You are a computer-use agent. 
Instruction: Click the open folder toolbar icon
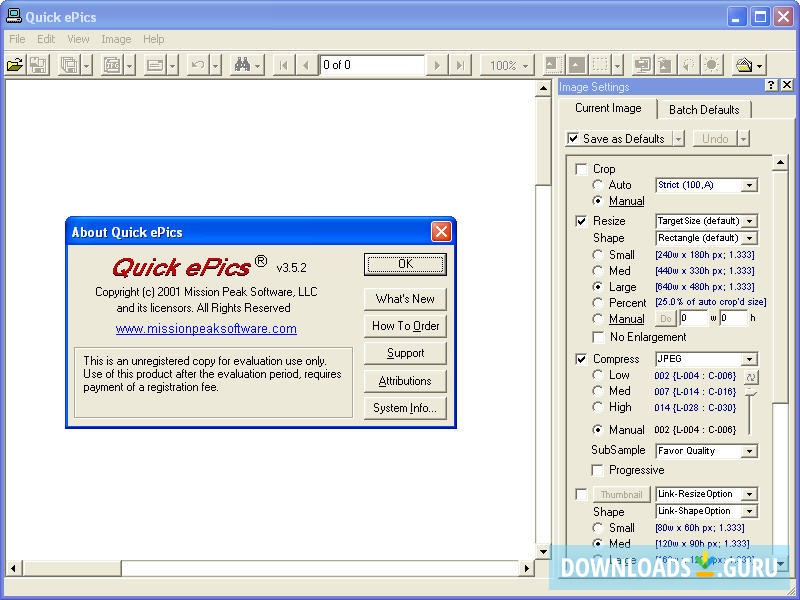[15, 65]
